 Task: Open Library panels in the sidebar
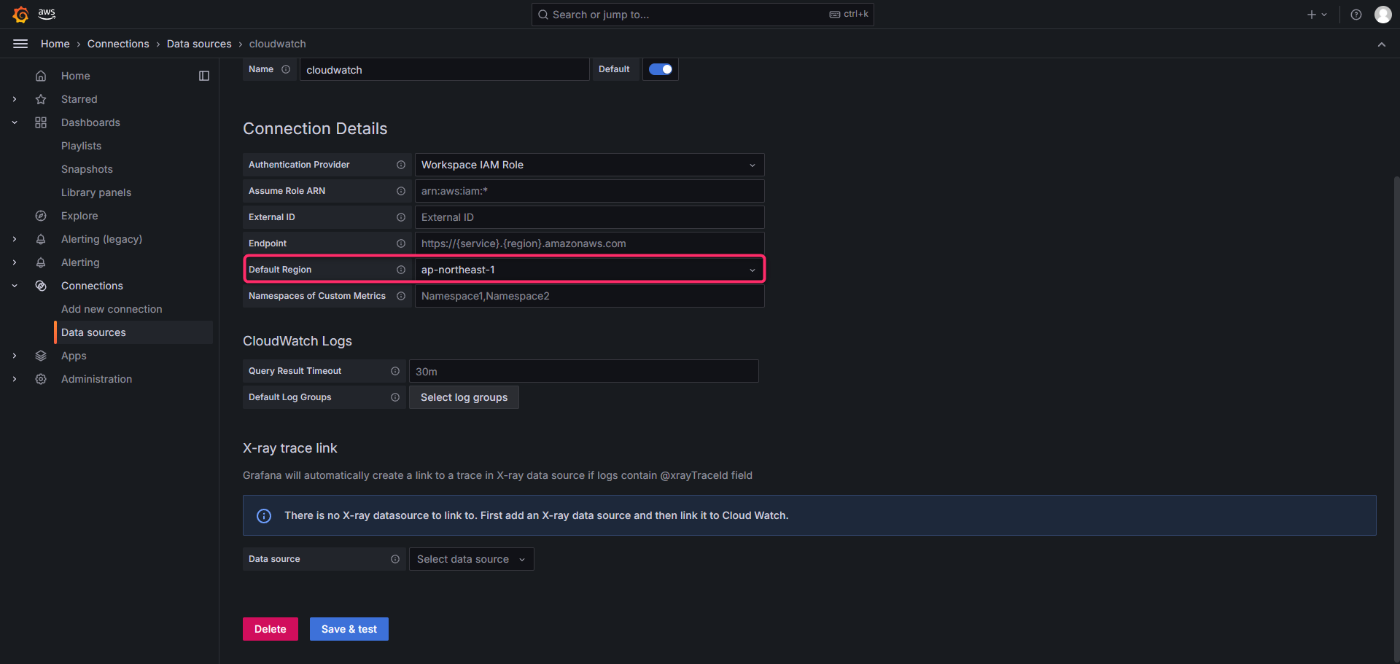(96, 192)
